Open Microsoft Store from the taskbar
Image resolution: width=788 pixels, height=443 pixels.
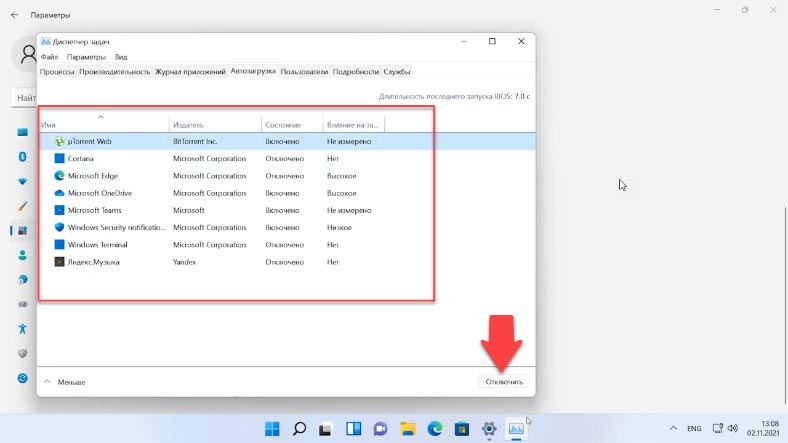(462, 428)
